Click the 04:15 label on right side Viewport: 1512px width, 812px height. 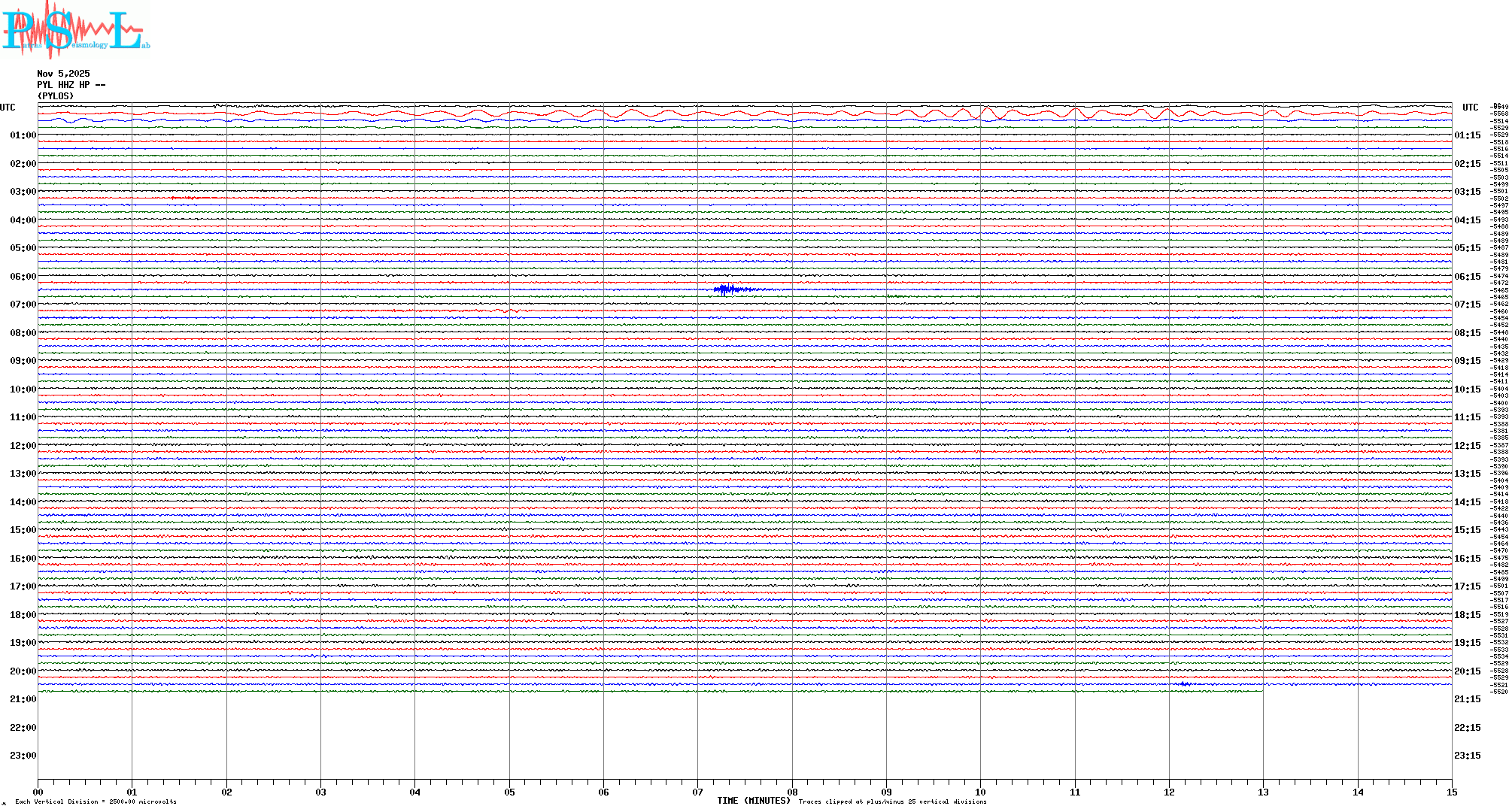1467,220
